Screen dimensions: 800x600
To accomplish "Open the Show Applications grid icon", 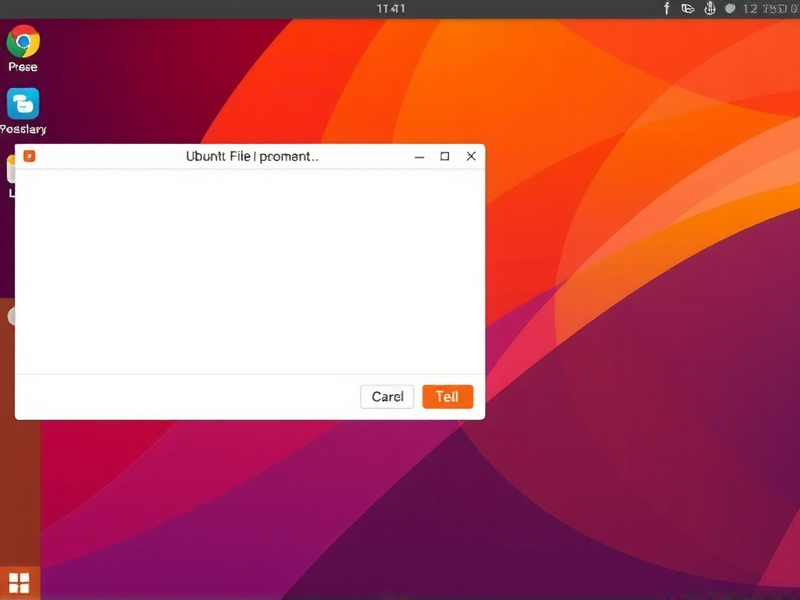I will click(x=19, y=583).
